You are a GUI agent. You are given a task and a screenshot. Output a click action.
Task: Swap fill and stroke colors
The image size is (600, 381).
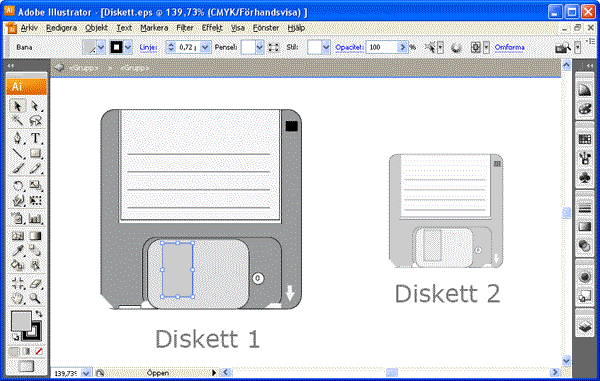(x=39, y=314)
